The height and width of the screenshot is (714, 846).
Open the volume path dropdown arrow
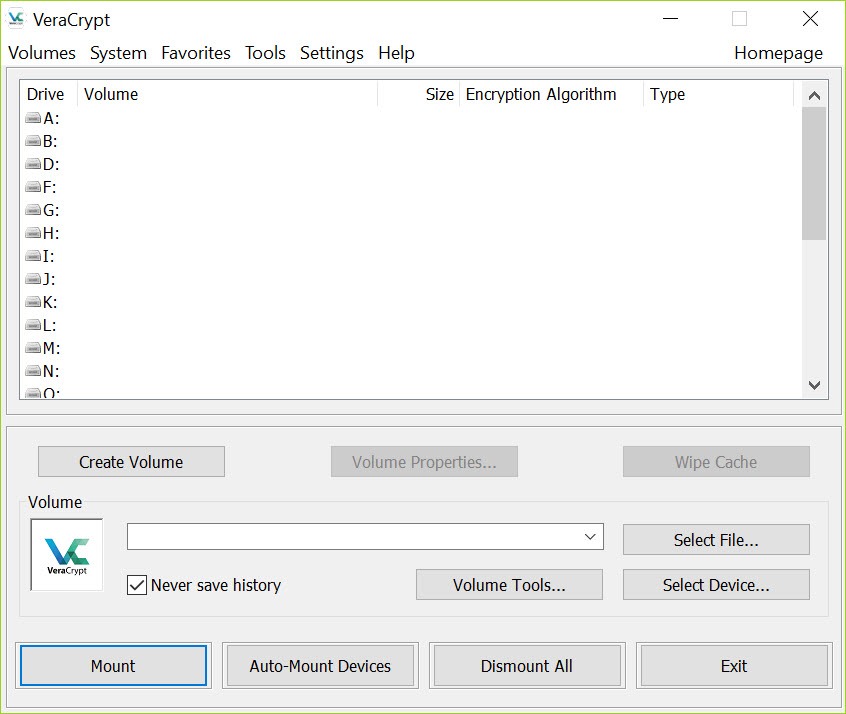(590, 536)
